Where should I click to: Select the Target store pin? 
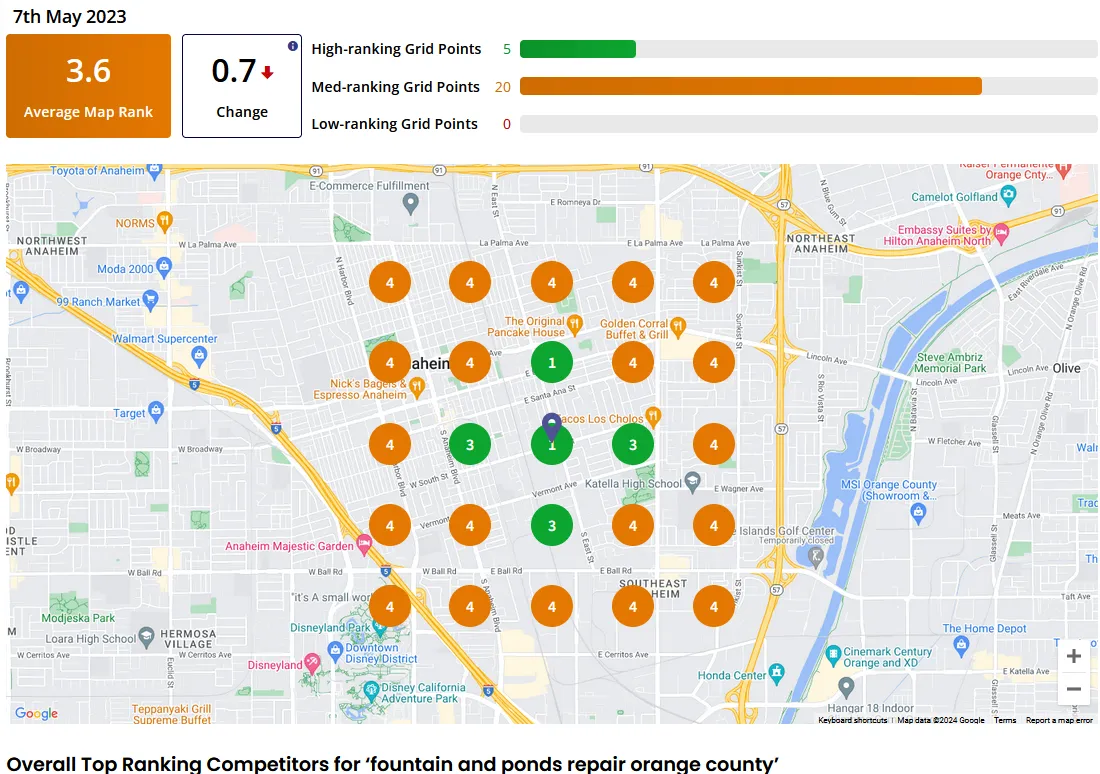156,411
